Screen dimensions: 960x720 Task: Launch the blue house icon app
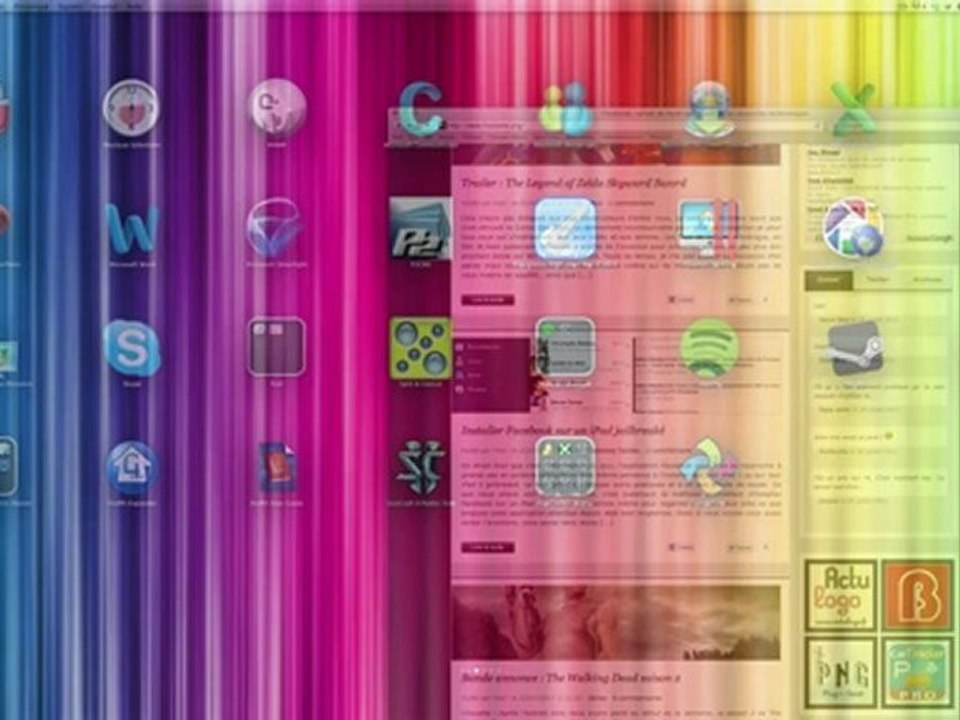[132, 469]
